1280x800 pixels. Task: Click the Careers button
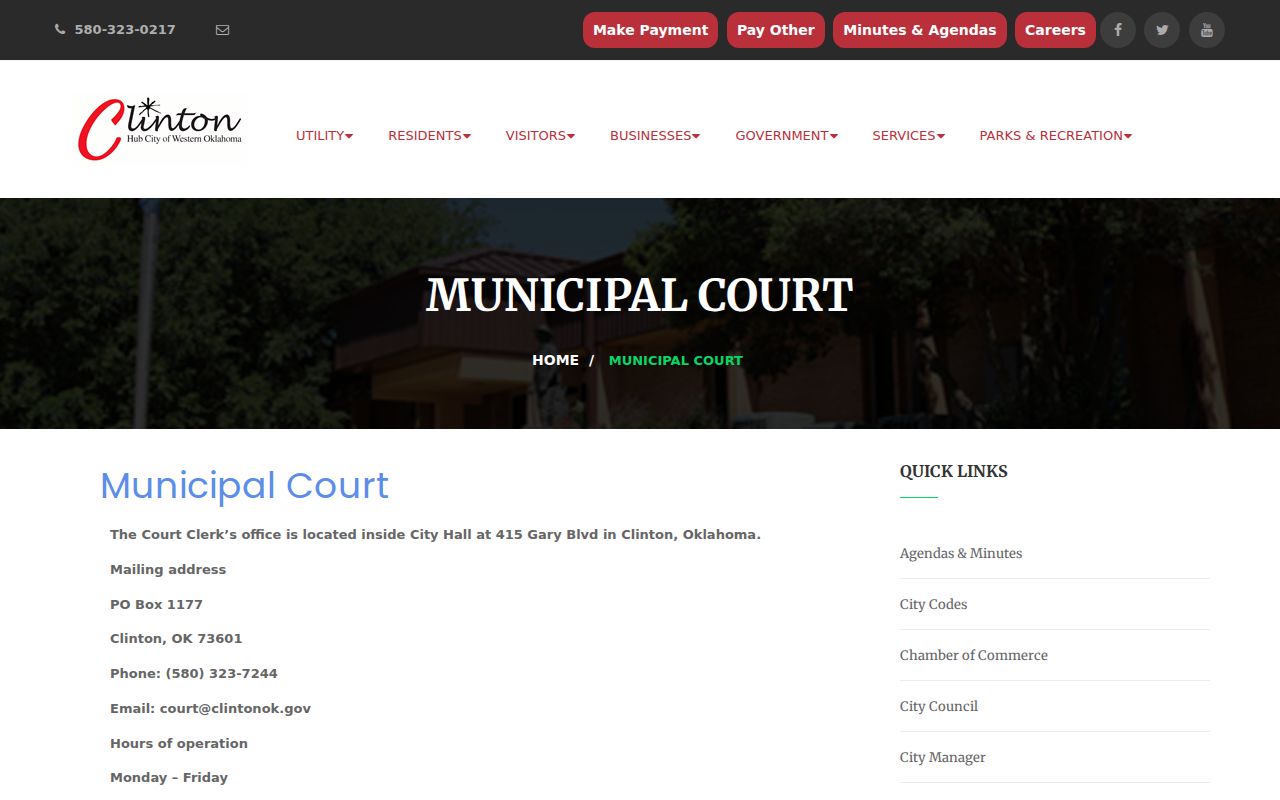[x=1055, y=30]
